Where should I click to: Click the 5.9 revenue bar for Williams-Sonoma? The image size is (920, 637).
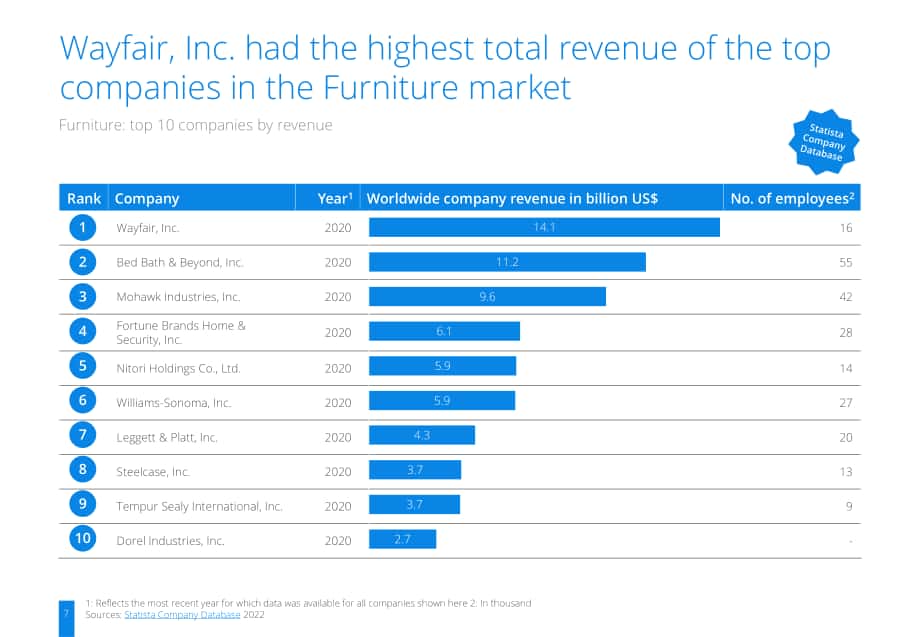pos(442,400)
